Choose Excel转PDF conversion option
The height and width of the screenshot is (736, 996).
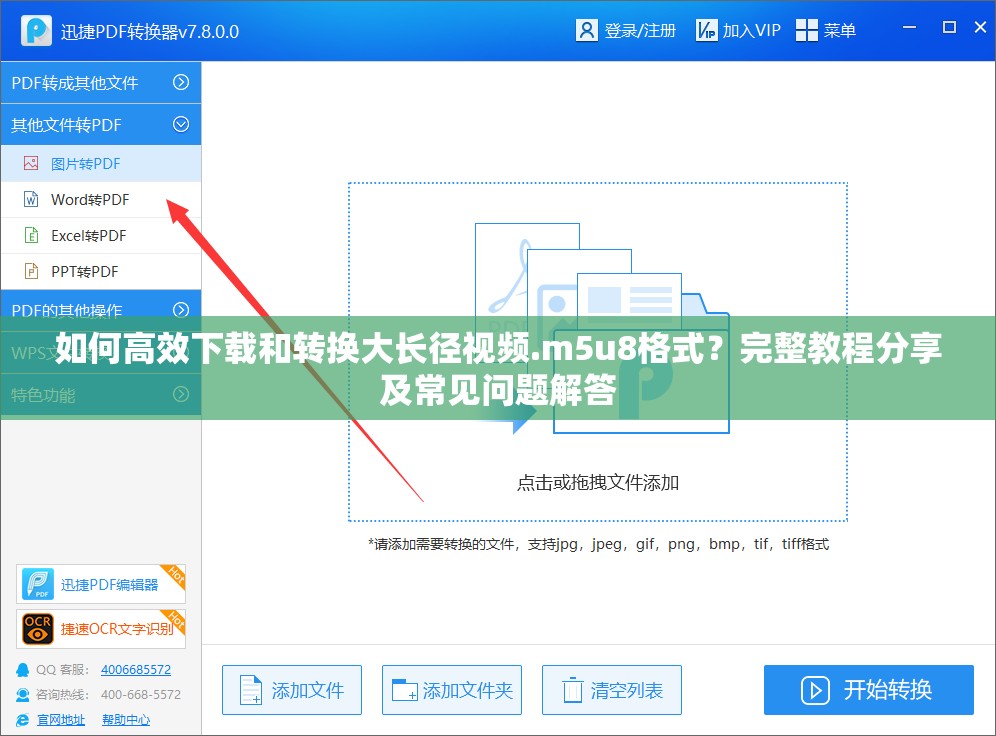click(88, 236)
